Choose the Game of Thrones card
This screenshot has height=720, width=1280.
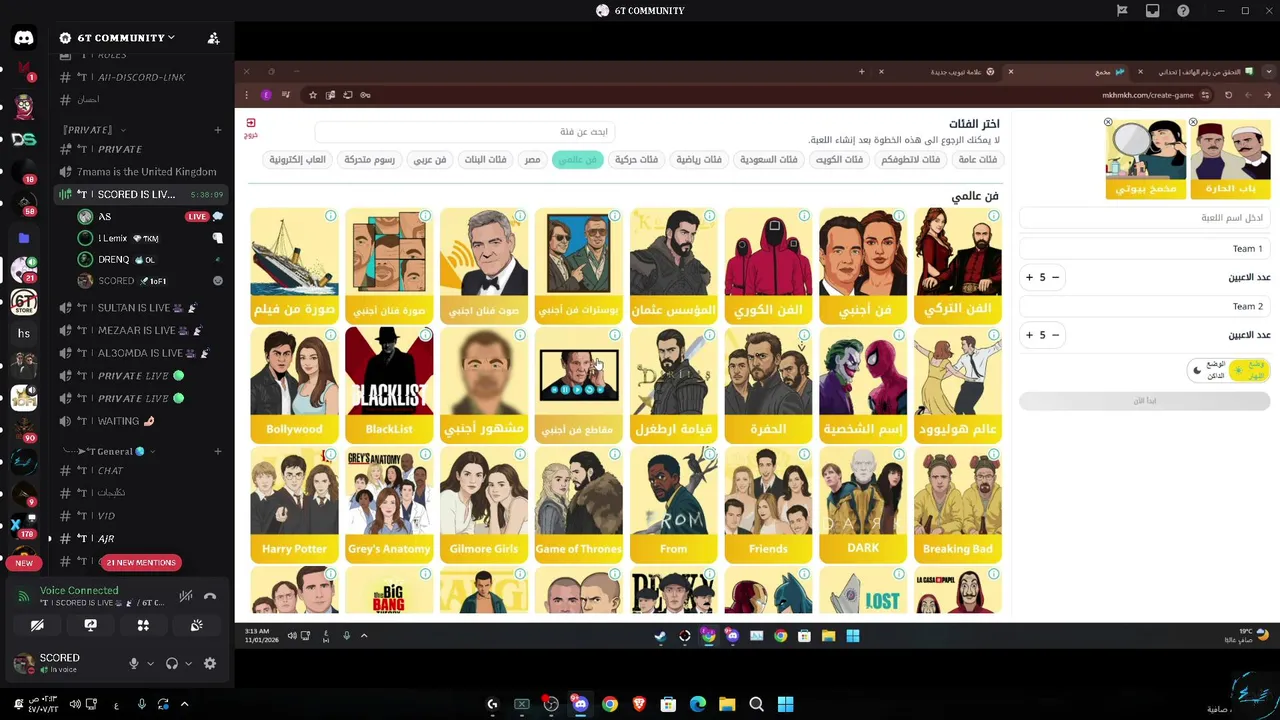(x=578, y=503)
